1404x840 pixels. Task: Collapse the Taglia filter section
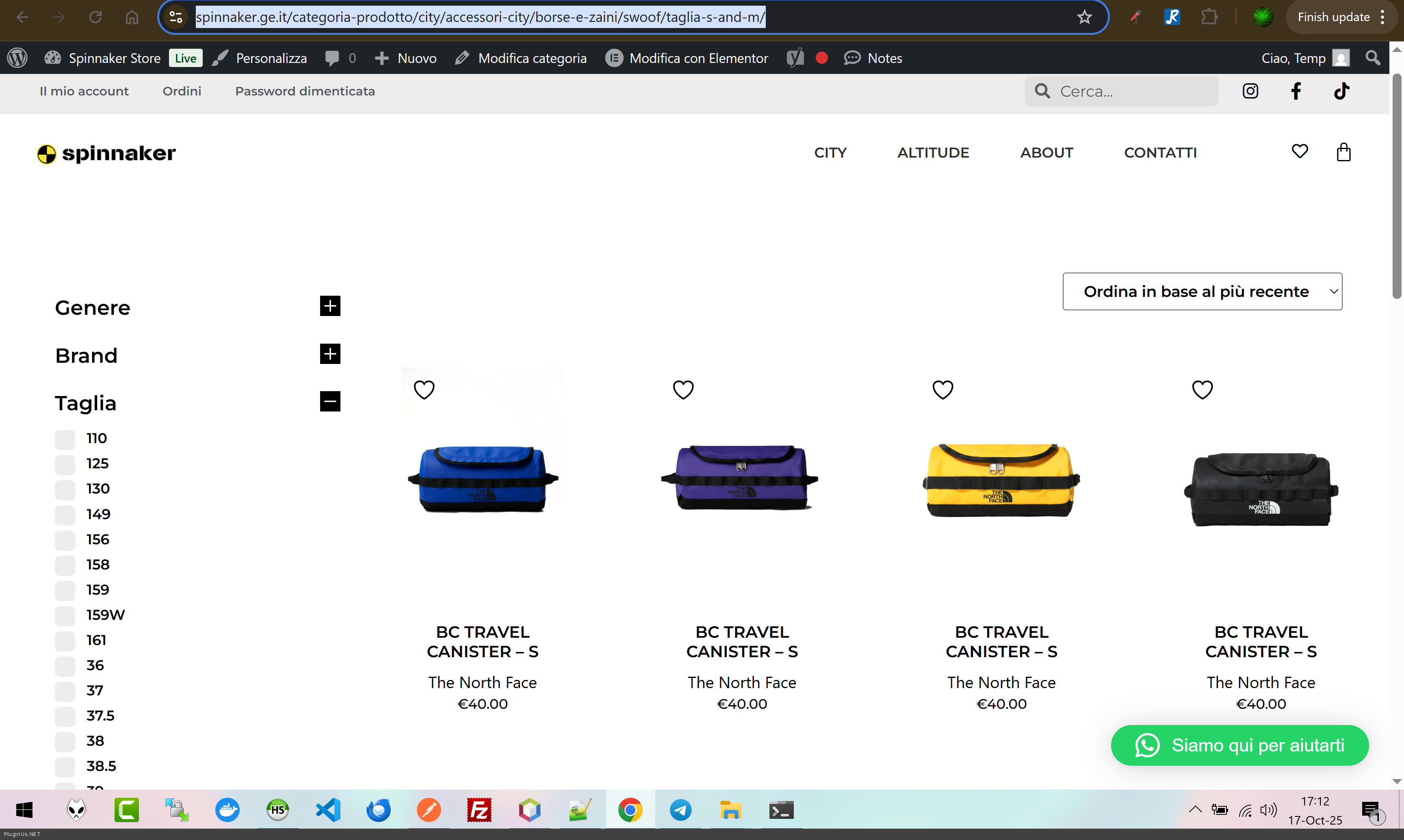click(x=330, y=401)
